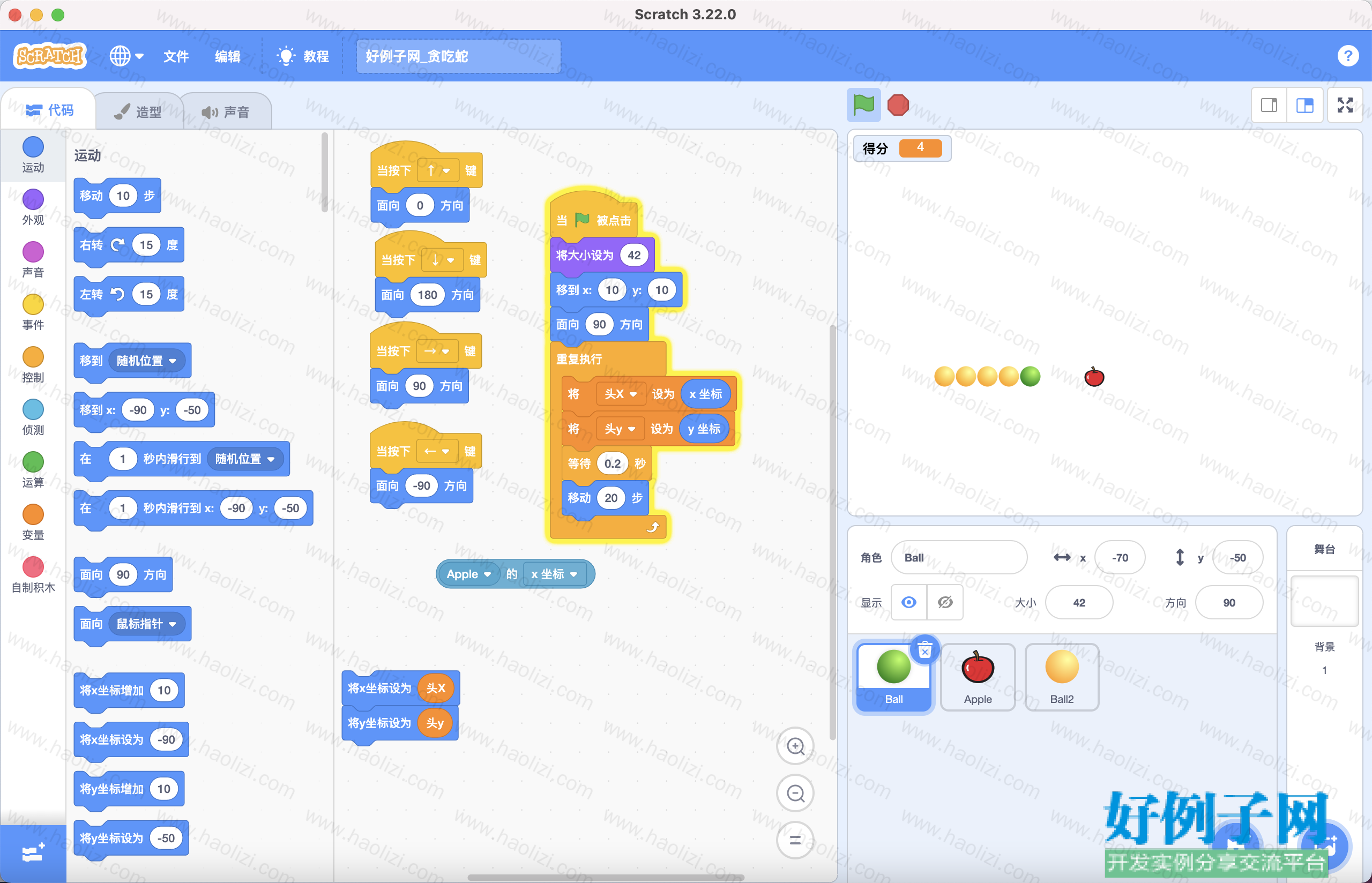This screenshot has height=883, width=1372.
Task: Select the 外观 looks category
Action: 33,207
